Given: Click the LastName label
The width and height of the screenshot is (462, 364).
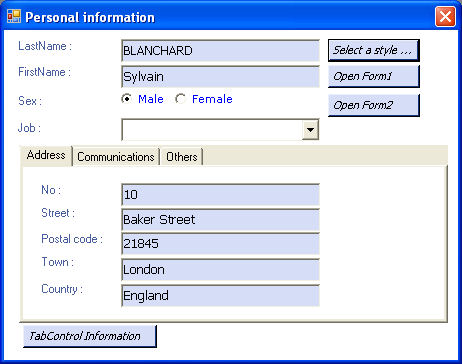Looking at the screenshot, I should pyautogui.click(x=45, y=46).
